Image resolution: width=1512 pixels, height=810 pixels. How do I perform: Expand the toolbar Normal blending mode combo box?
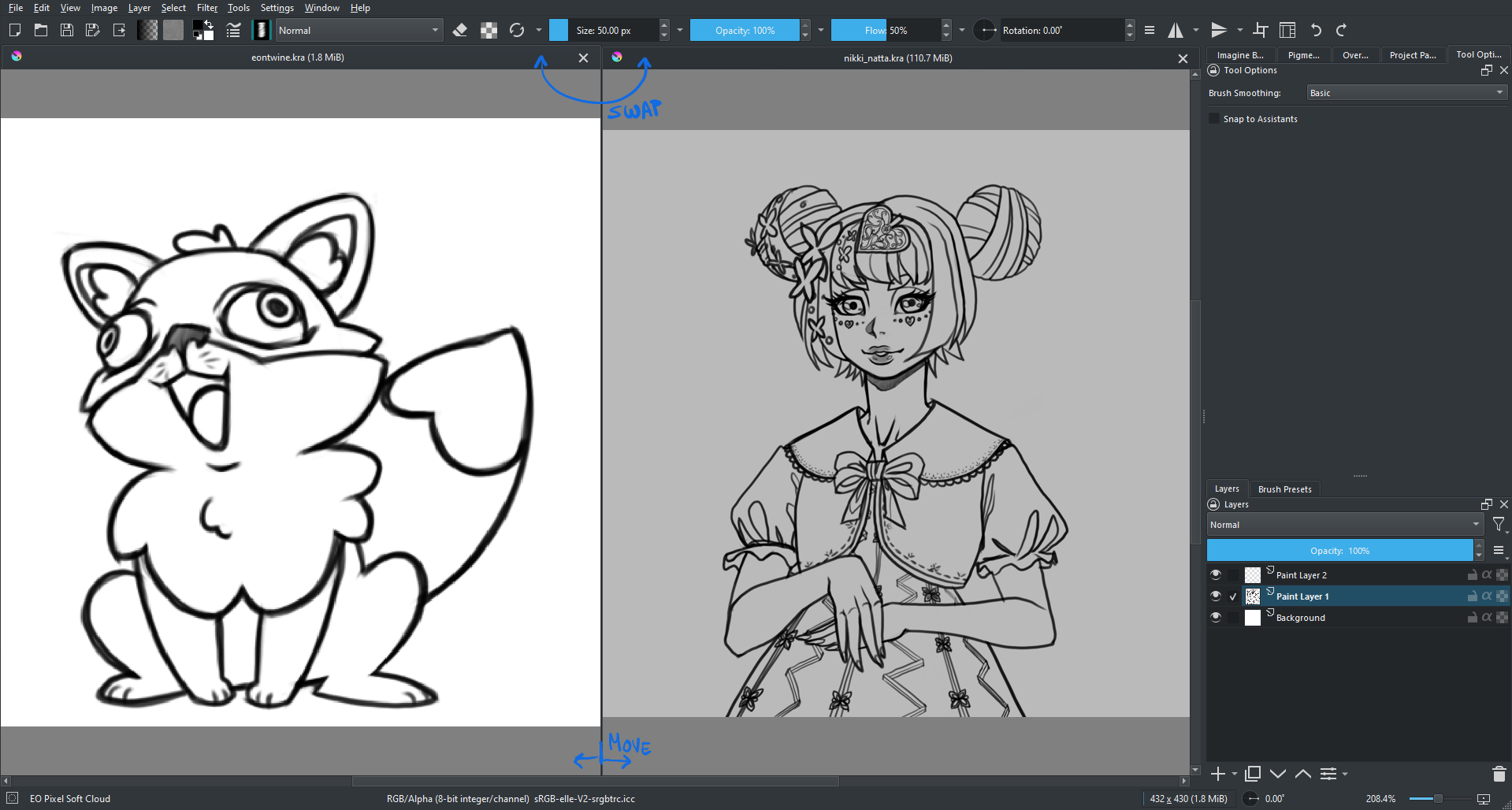[x=358, y=31]
